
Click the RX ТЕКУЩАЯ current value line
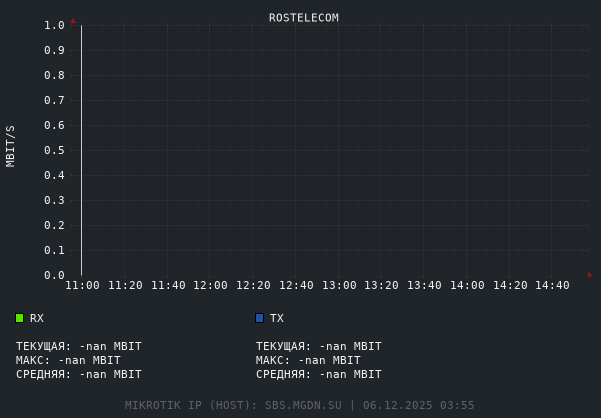(x=79, y=346)
